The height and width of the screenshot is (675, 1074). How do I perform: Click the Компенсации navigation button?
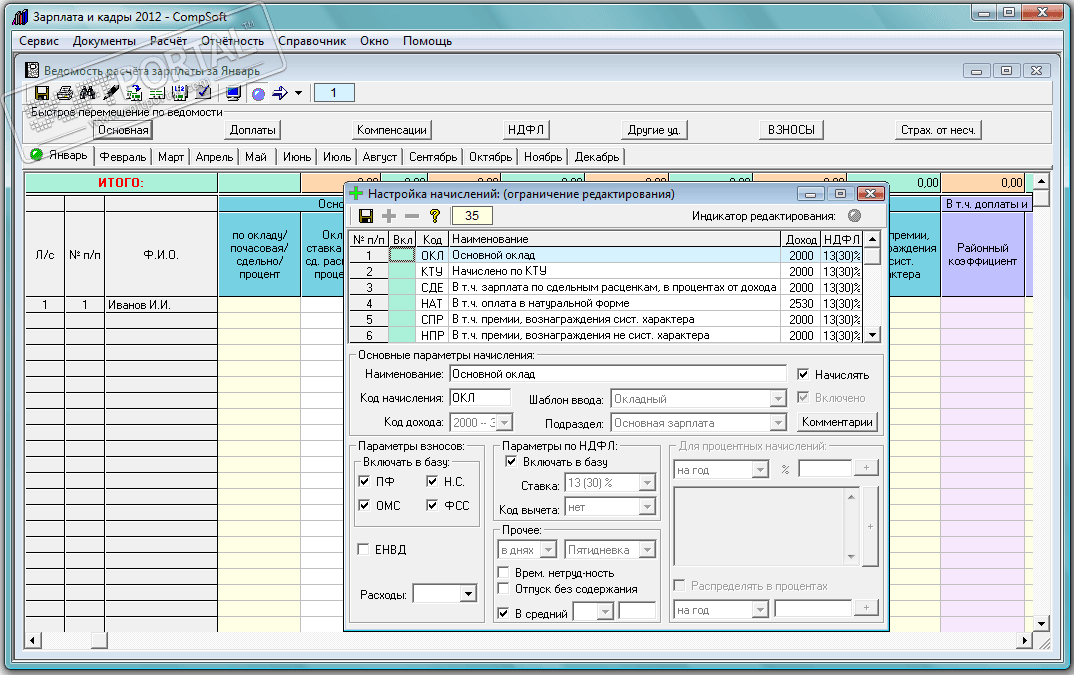[392, 130]
